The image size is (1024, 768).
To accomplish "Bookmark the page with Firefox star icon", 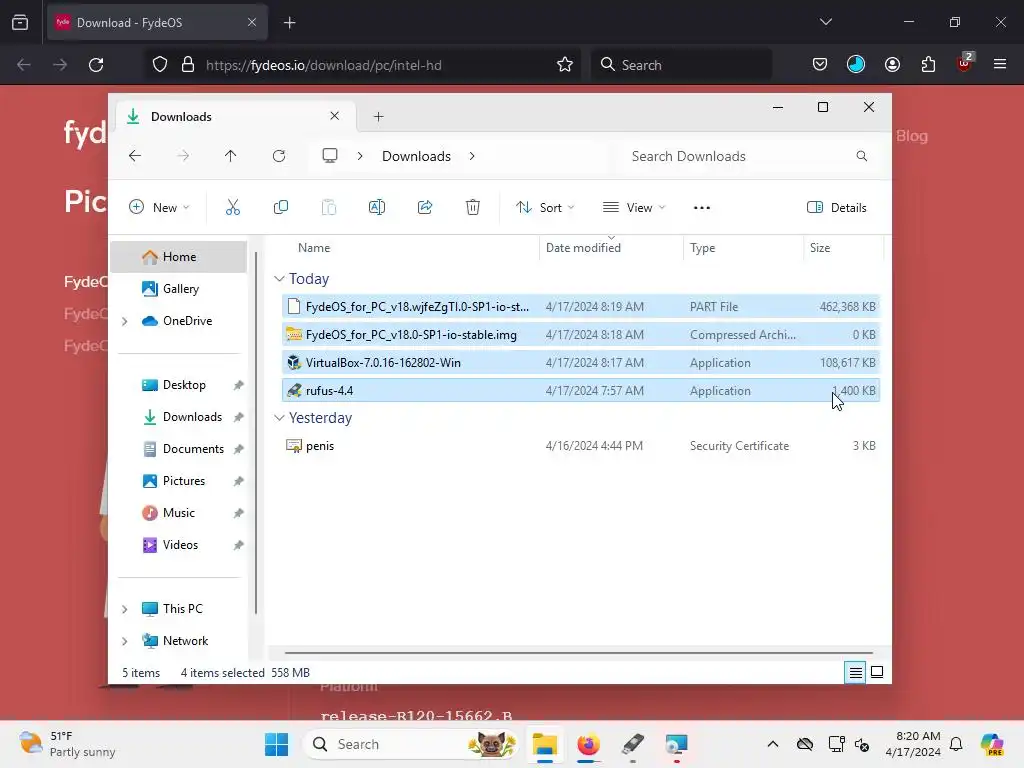I will [565, 65].
